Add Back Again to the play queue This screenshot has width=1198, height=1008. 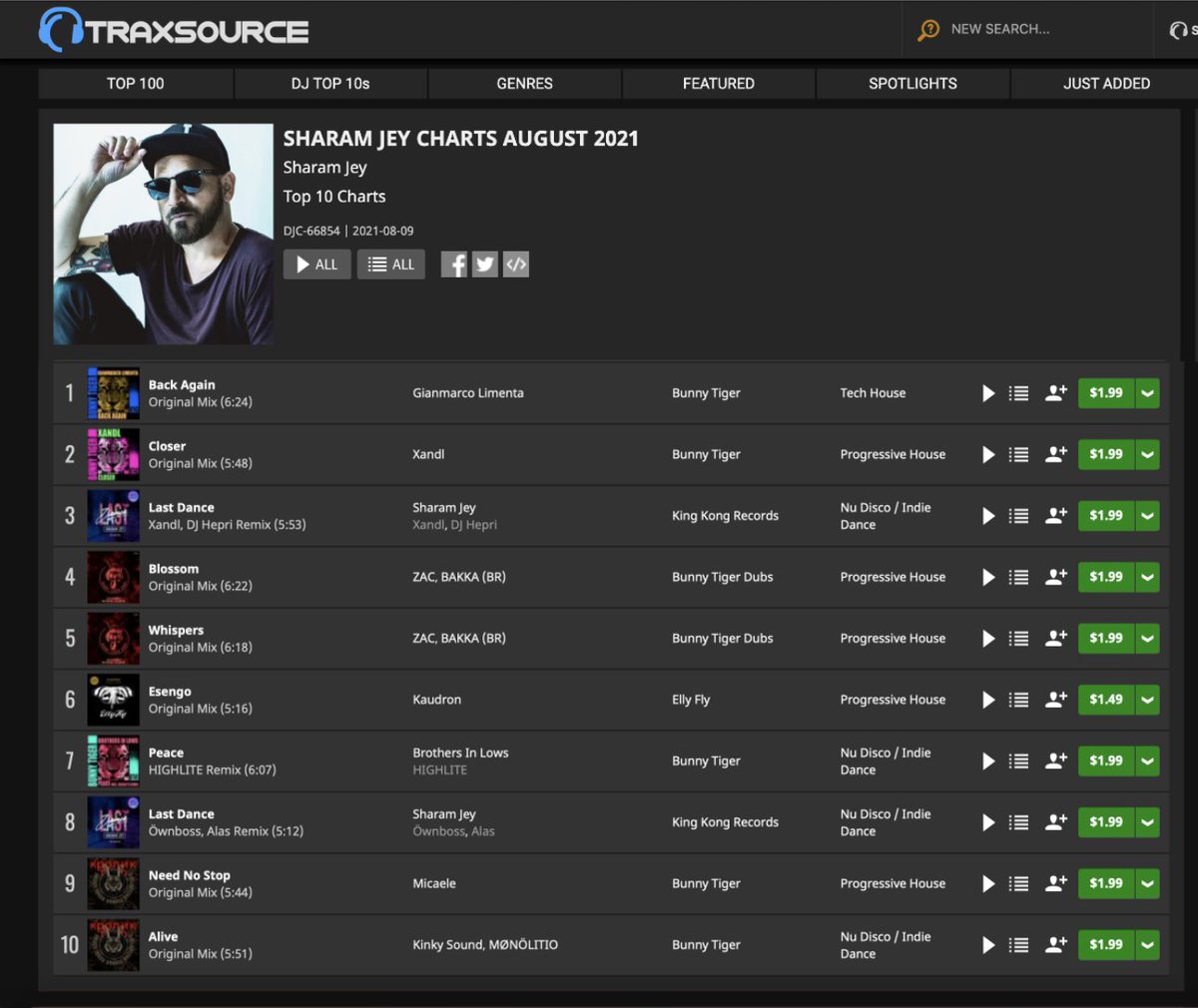(1018, 393)
